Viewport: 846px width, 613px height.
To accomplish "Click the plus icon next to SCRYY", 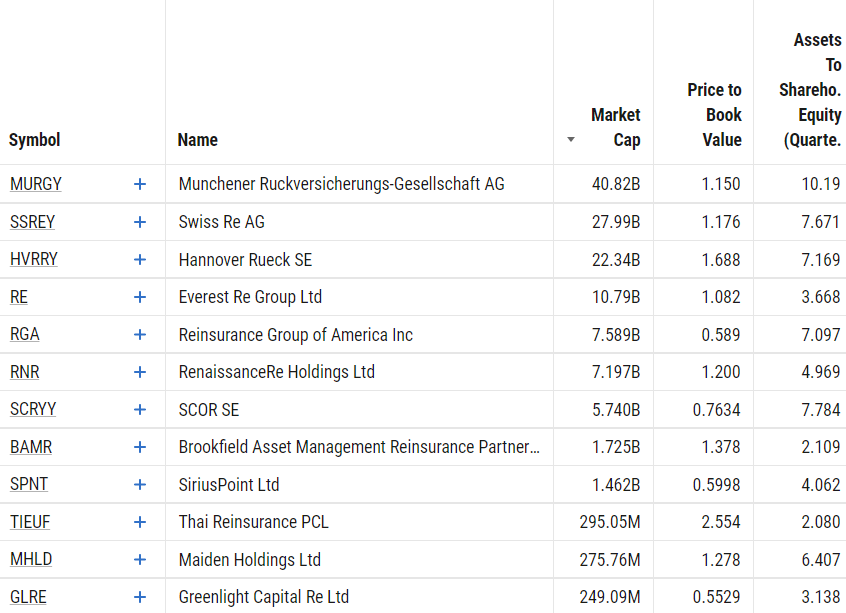I will (x=140, y=410).
